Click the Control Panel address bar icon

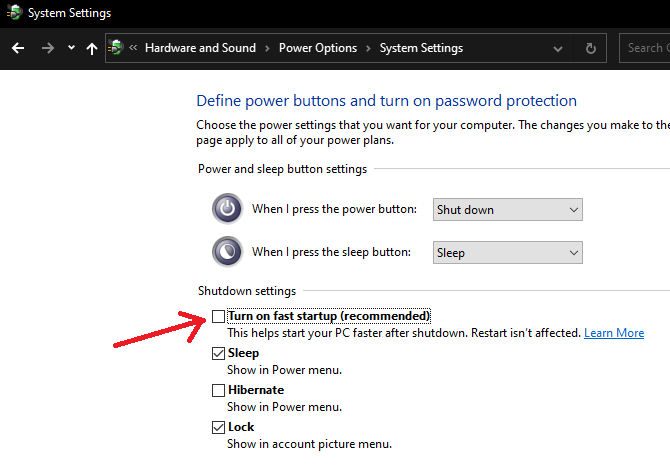pyautogui.click(x=117, y=48)
